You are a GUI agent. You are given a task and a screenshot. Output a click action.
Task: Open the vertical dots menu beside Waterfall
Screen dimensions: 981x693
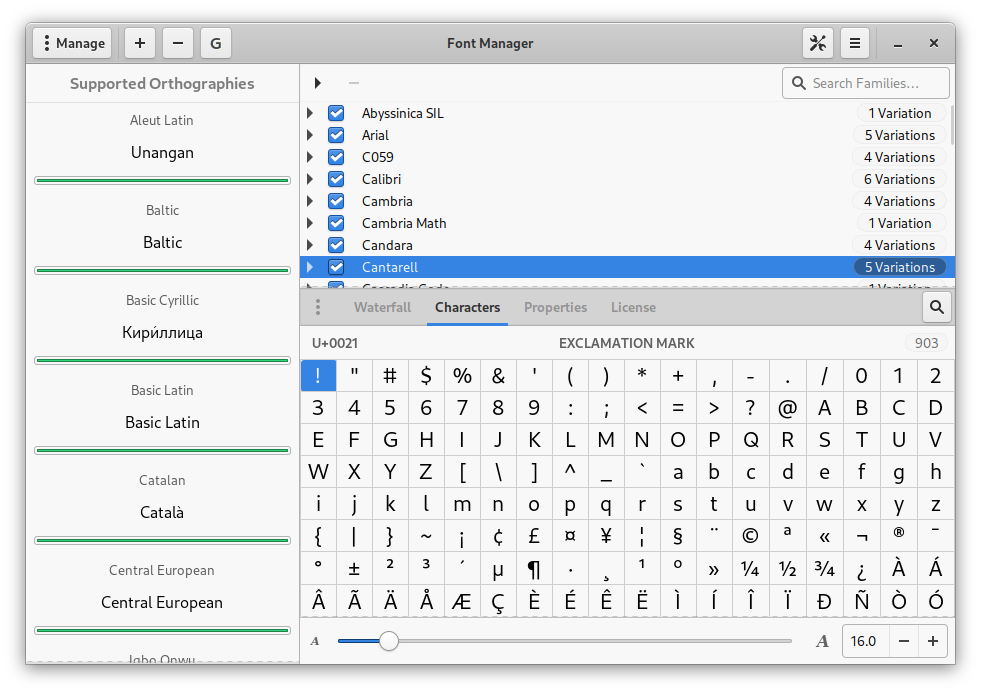(318, 307)
